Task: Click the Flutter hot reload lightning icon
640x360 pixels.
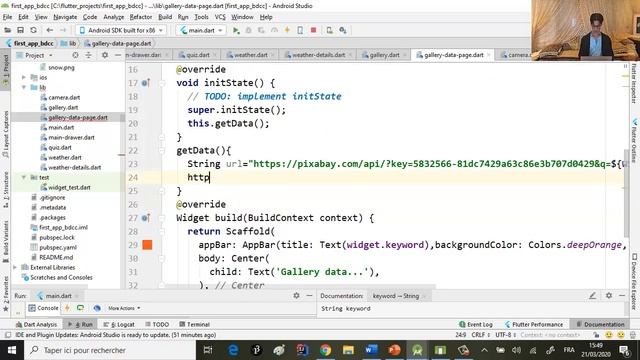Action: (x=287, y=30)
